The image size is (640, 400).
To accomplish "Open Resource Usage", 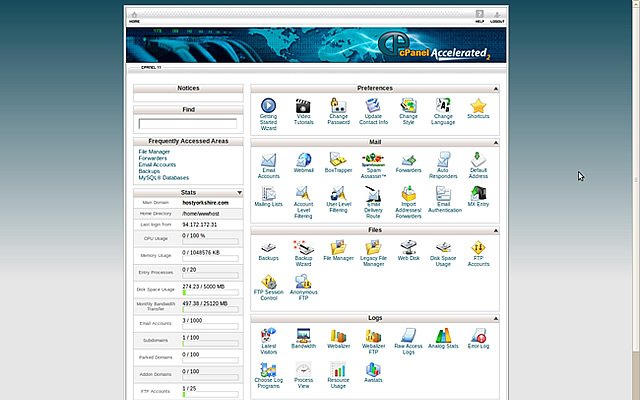I will pyautogui.click(x=338, y=375).
